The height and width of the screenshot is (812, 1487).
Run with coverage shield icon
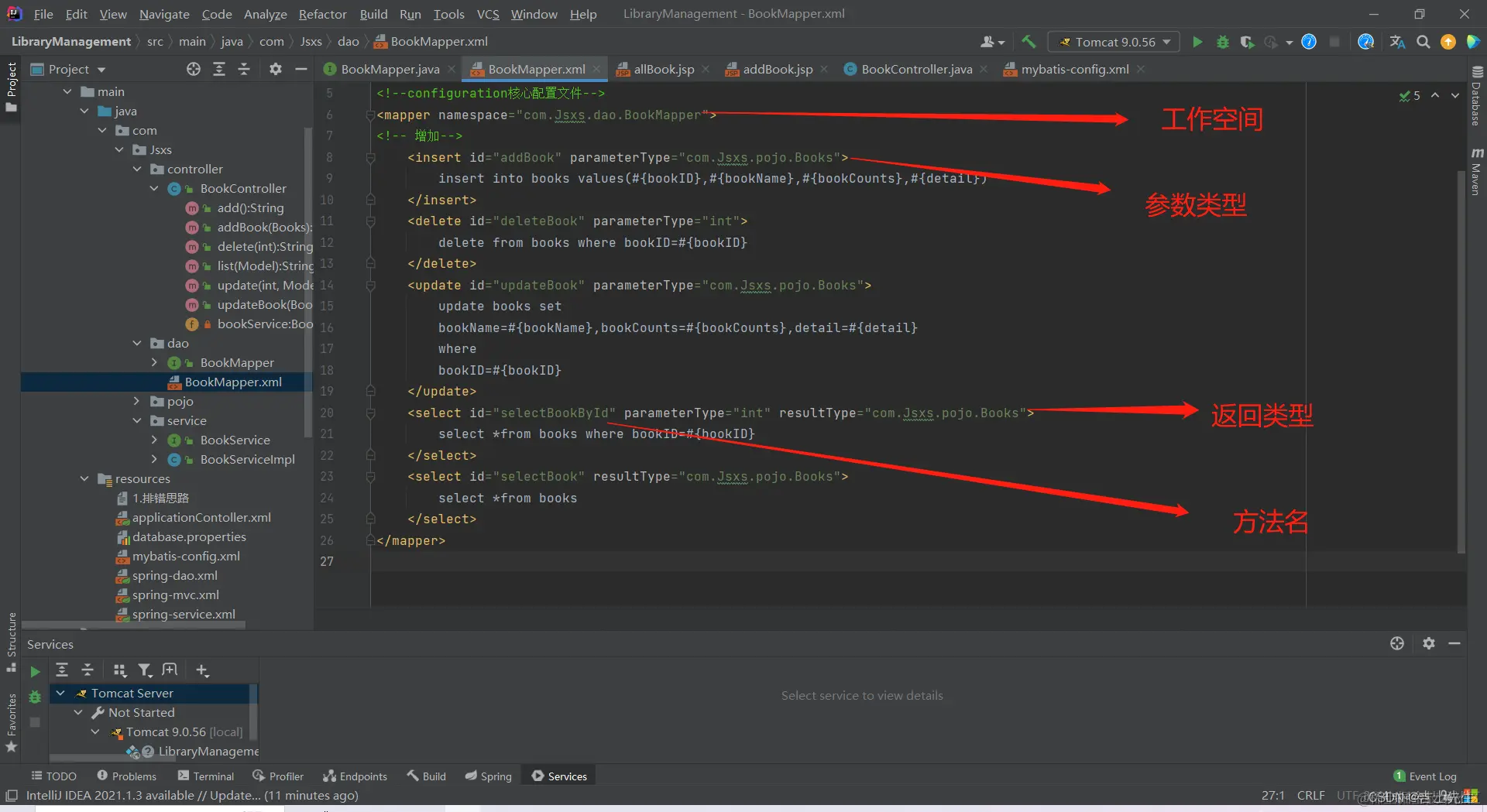[x=1247, y=42]
